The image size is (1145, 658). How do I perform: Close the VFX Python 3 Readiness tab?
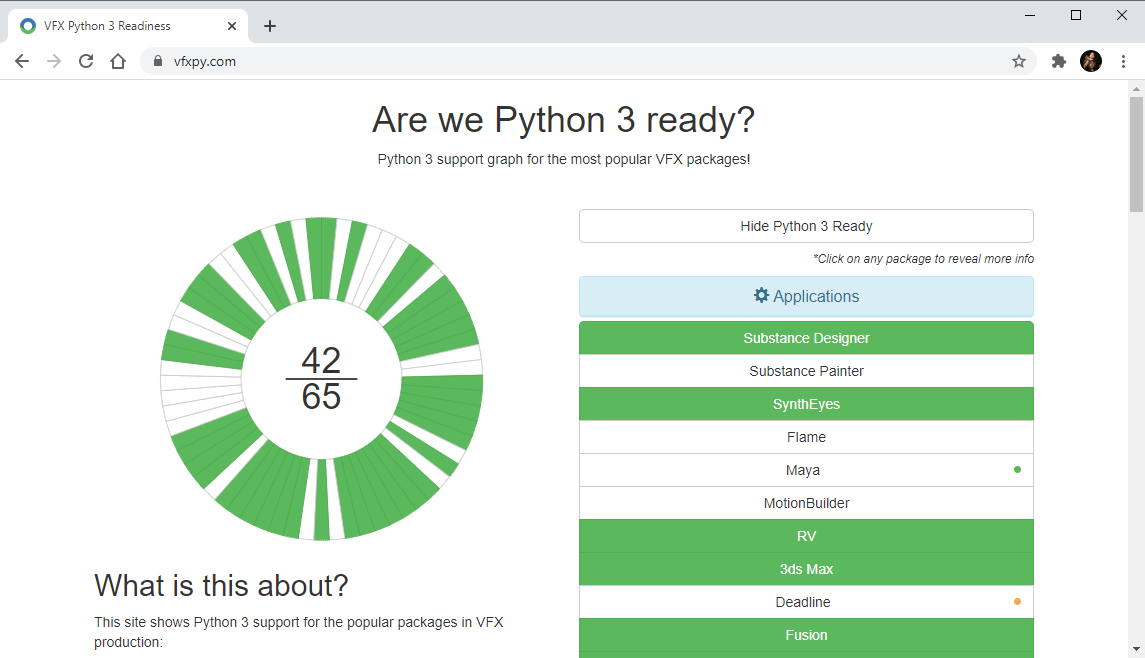pos(232,26)
